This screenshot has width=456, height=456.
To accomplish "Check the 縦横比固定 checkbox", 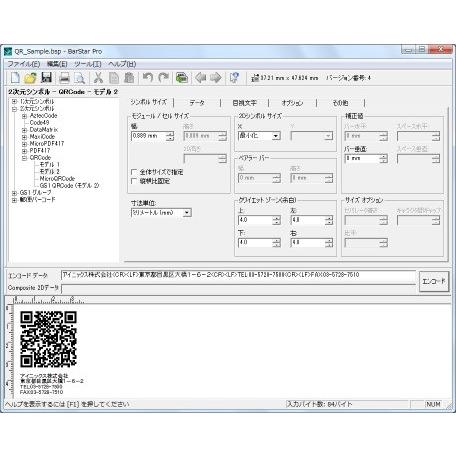I will 134,181.
